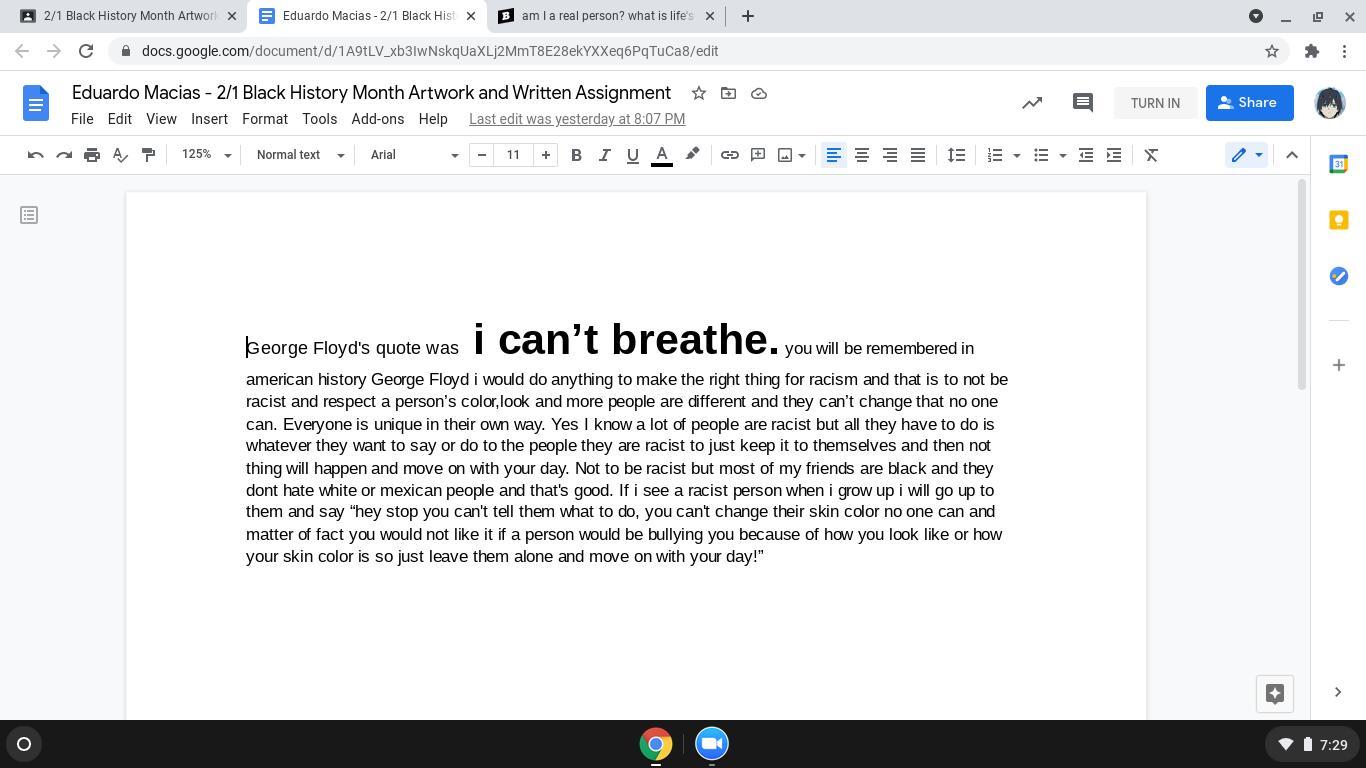Open the Arial font dropdown
The width and height of the screenshot is (1366, 768).
click(414, 155)
